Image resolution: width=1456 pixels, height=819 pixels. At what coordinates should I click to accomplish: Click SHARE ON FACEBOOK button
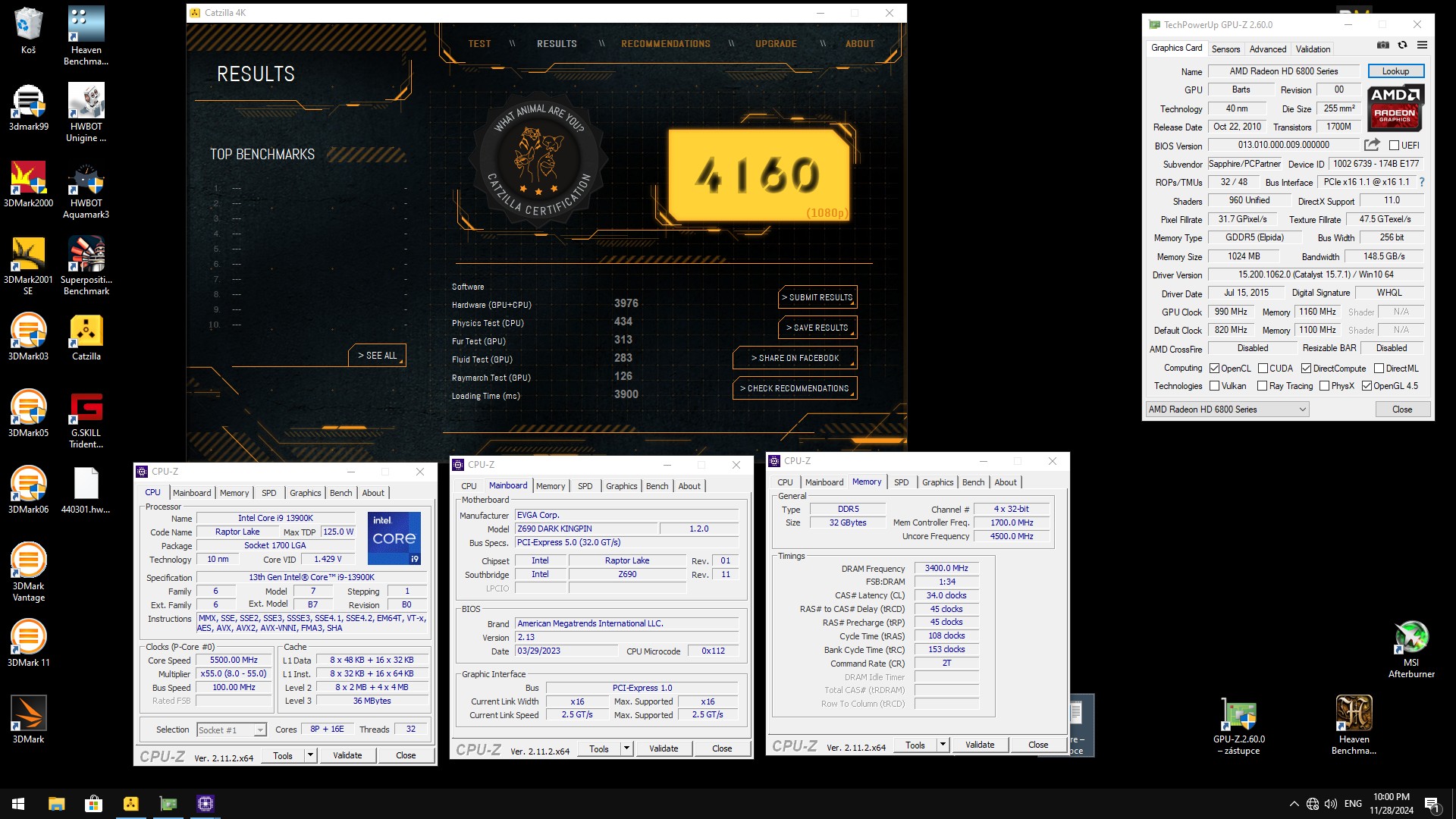pyautogui.click(x=795, y=358)
